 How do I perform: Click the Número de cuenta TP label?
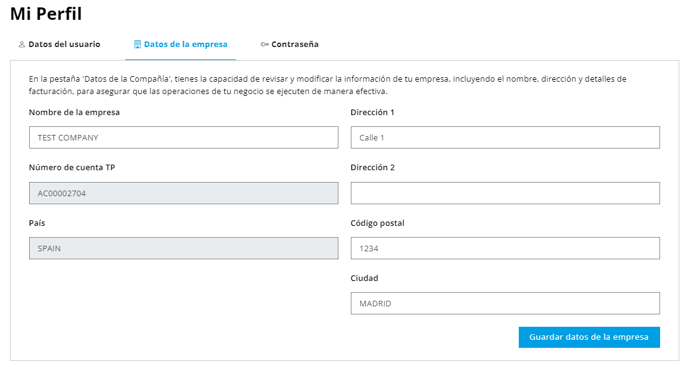tap(72, 168)
